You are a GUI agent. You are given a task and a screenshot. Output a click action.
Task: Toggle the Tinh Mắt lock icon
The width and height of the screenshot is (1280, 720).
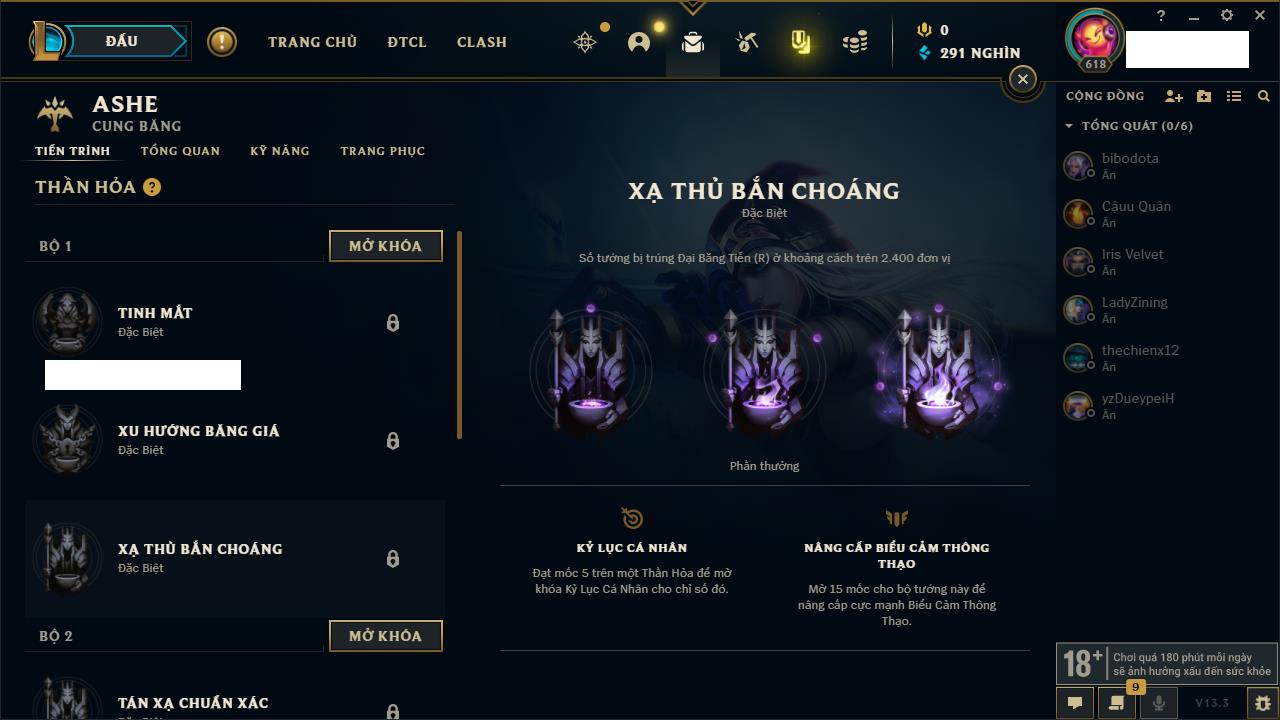[393, 323]
